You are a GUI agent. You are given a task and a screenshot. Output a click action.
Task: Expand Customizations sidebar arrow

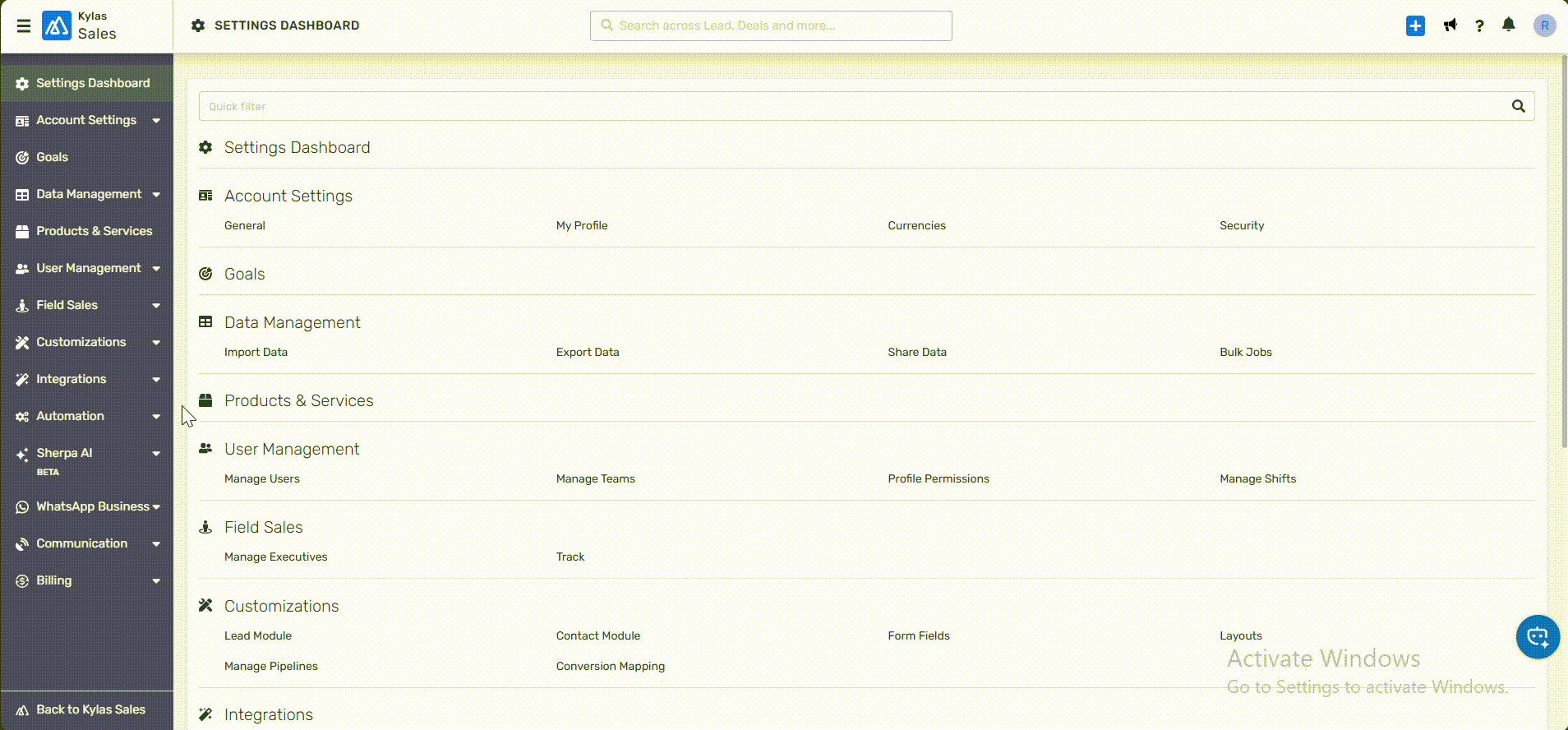coord(156,343)
